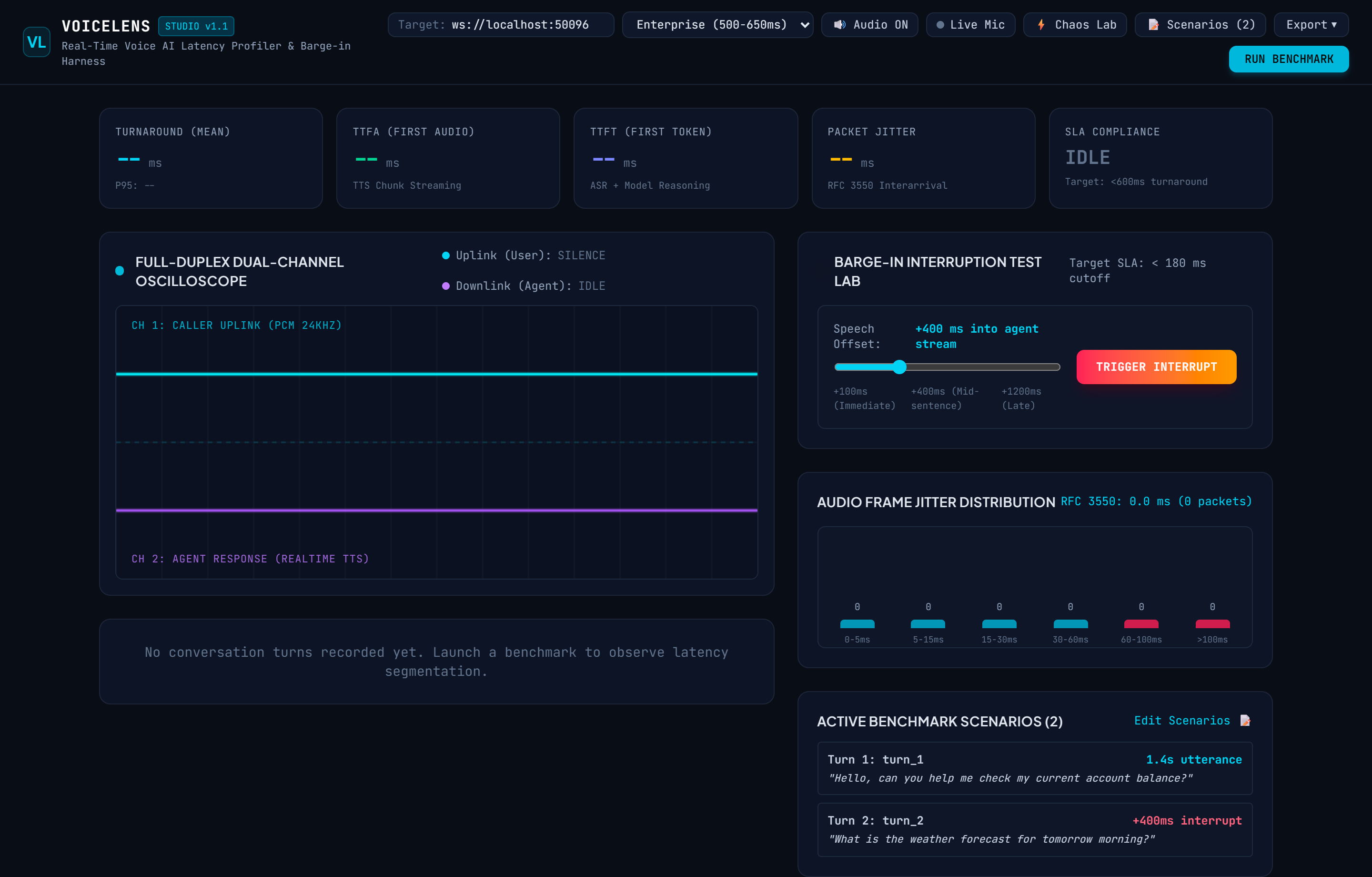The width and height of the screenshot is (1372, 877).
Task: Click the TTFT (First Token) metric card
Action: (686, 158)
